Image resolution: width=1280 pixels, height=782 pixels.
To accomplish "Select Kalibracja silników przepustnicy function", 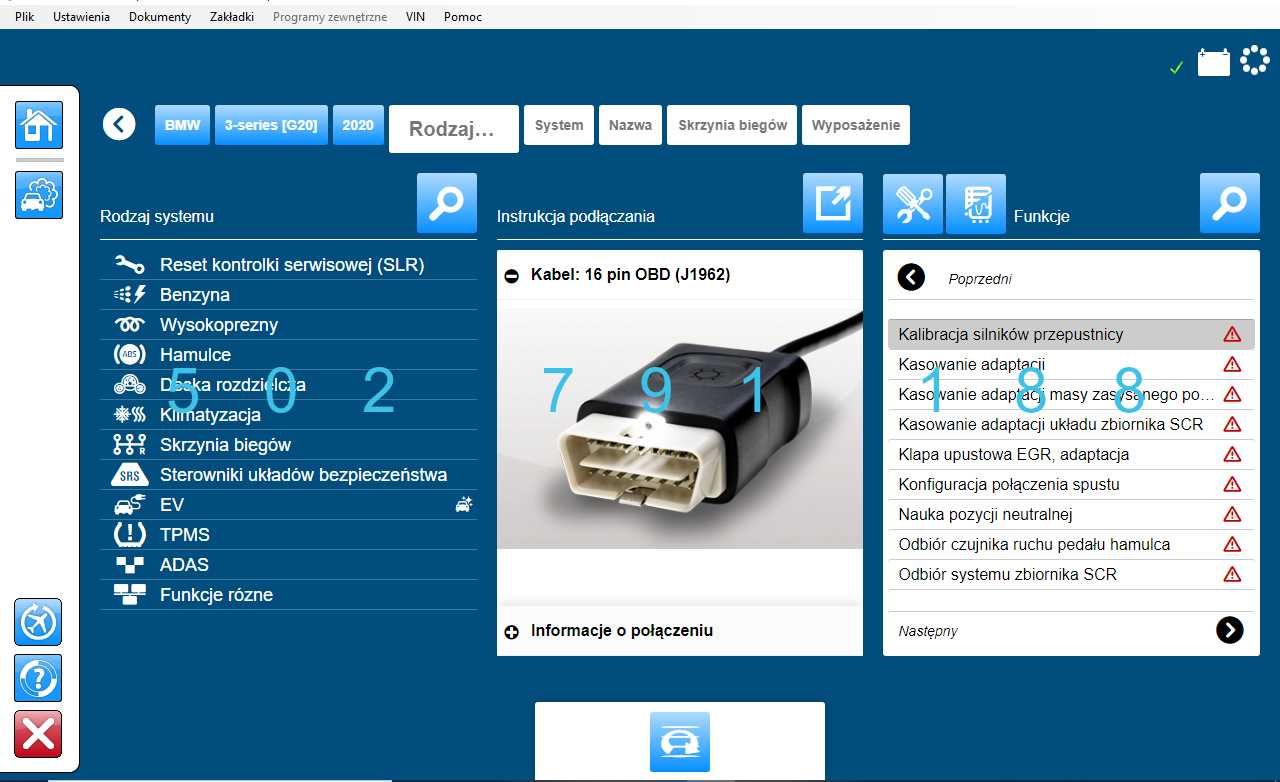I will pyautogui.click(x=1071, y=334).
